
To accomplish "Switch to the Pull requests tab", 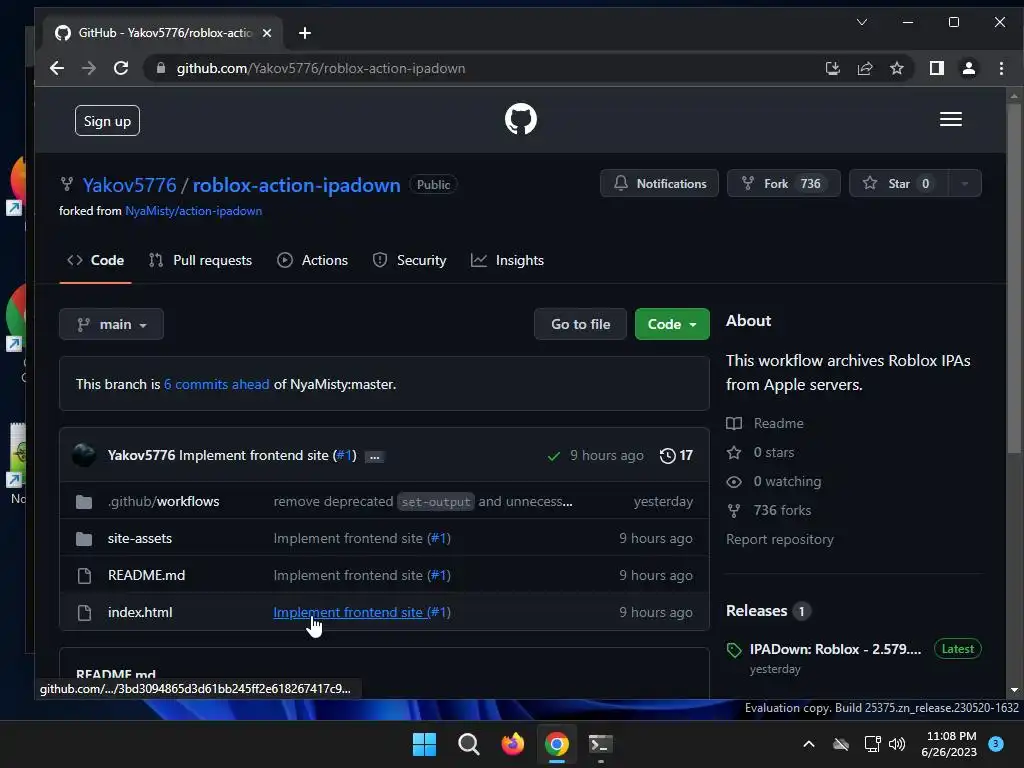I will (200, 261).
